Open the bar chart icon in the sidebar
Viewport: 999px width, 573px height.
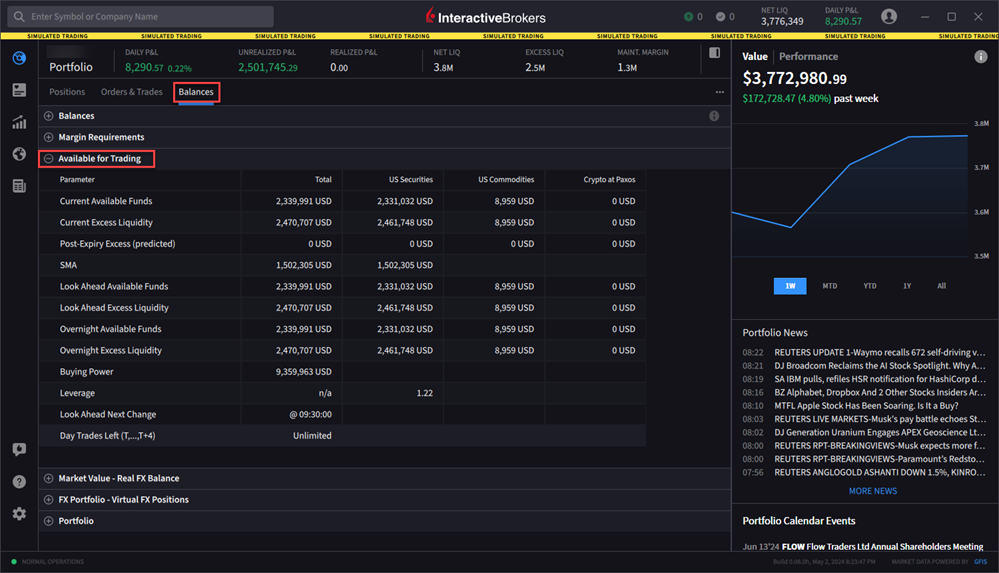19,122
